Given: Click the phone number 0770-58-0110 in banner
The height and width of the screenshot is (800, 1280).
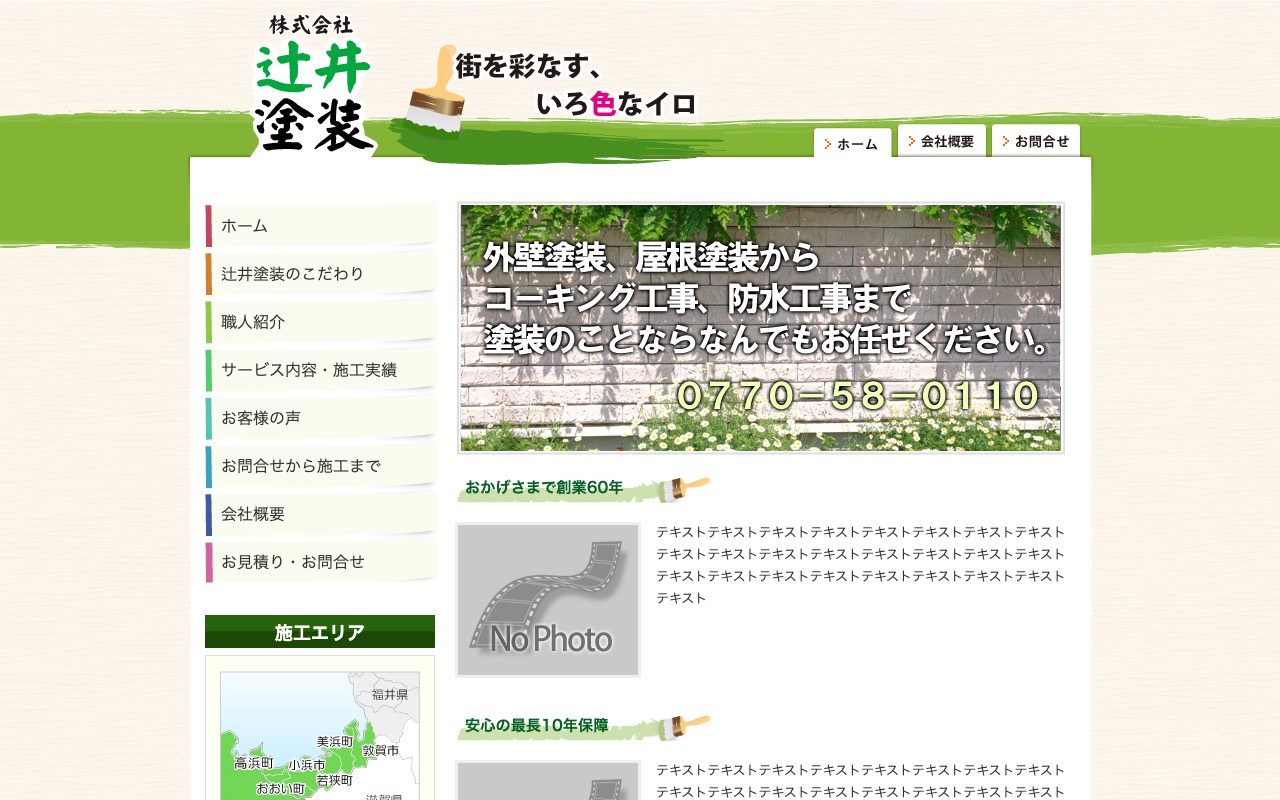Looking at the screenshot, I should [859, 396].
